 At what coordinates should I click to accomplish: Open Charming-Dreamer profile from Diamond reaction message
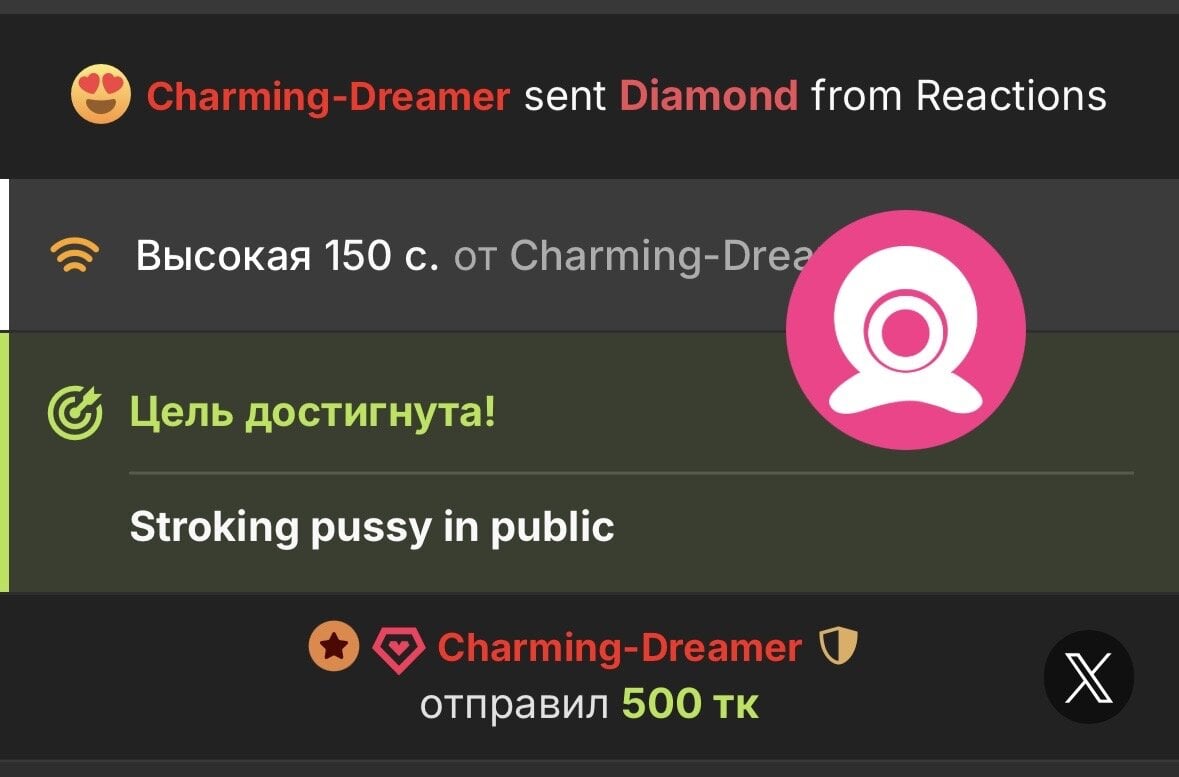[328, 96]
